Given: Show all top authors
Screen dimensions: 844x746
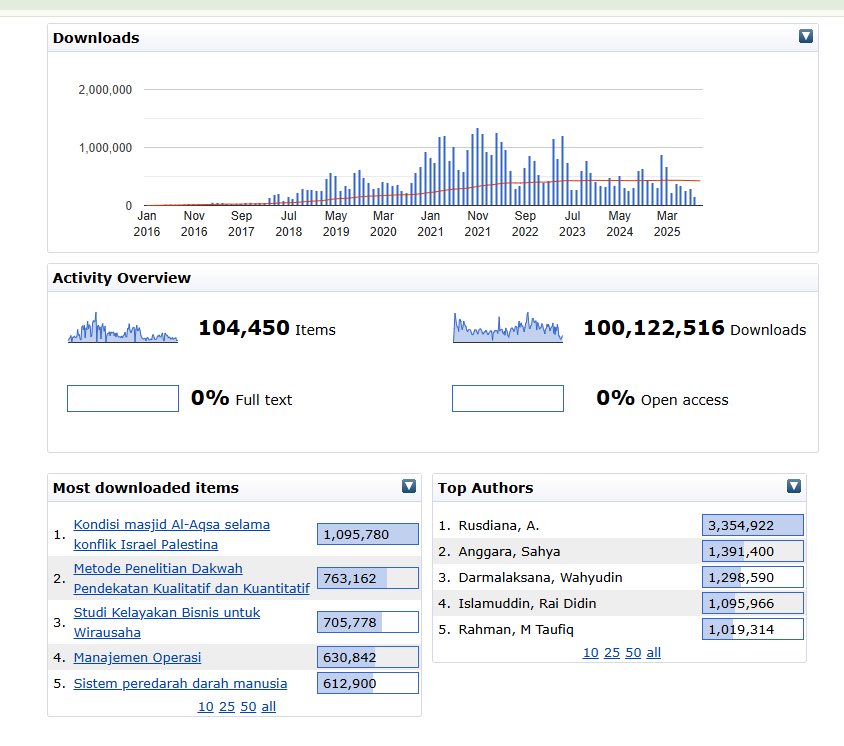Looking at the screenshot, I should click(653, 652).
